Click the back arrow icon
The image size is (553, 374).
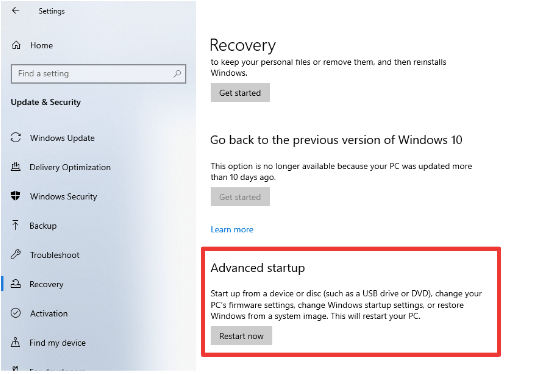coord(15,11)
